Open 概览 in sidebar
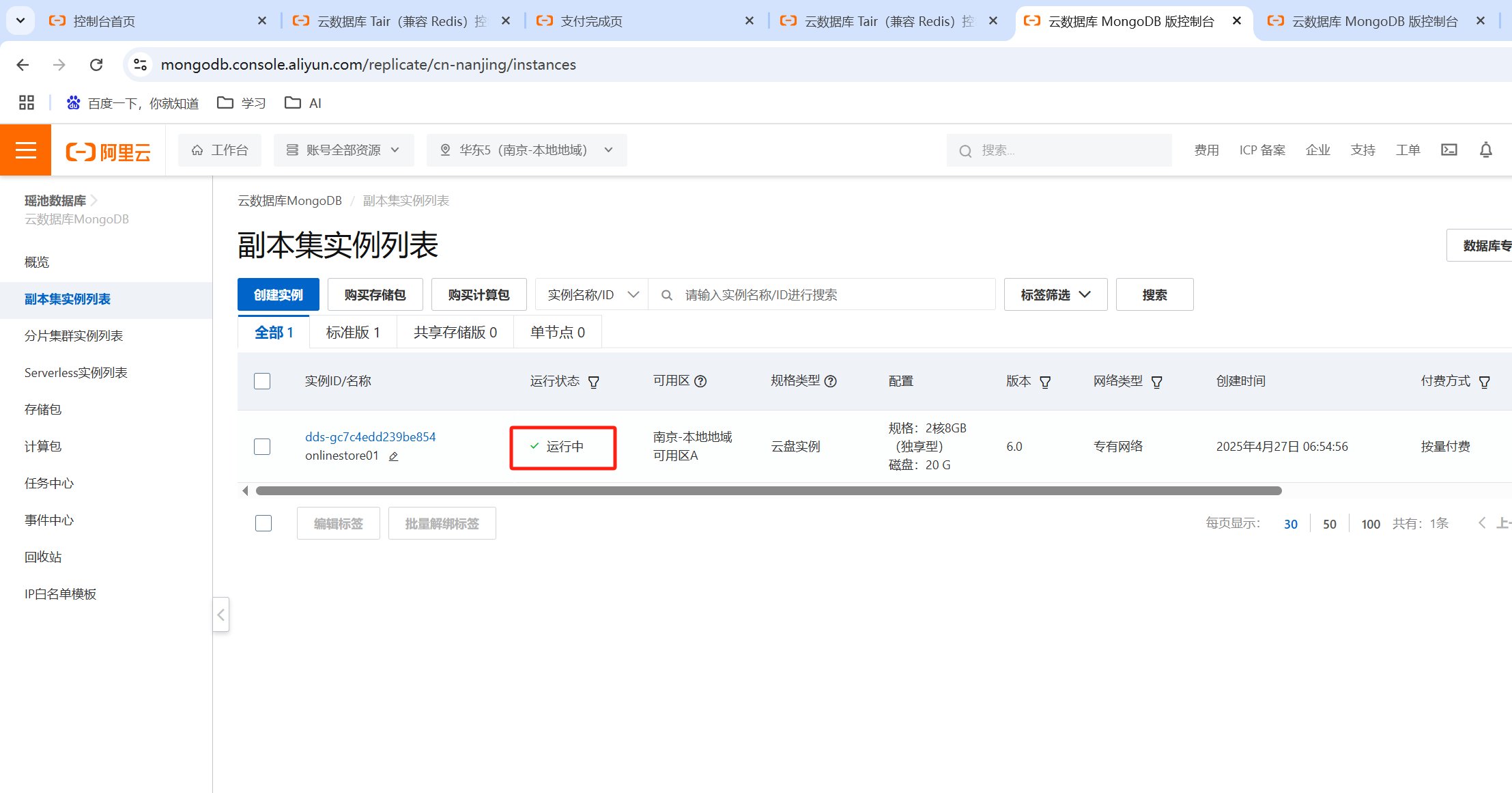 pyautogui.click(x=37, y=262)
